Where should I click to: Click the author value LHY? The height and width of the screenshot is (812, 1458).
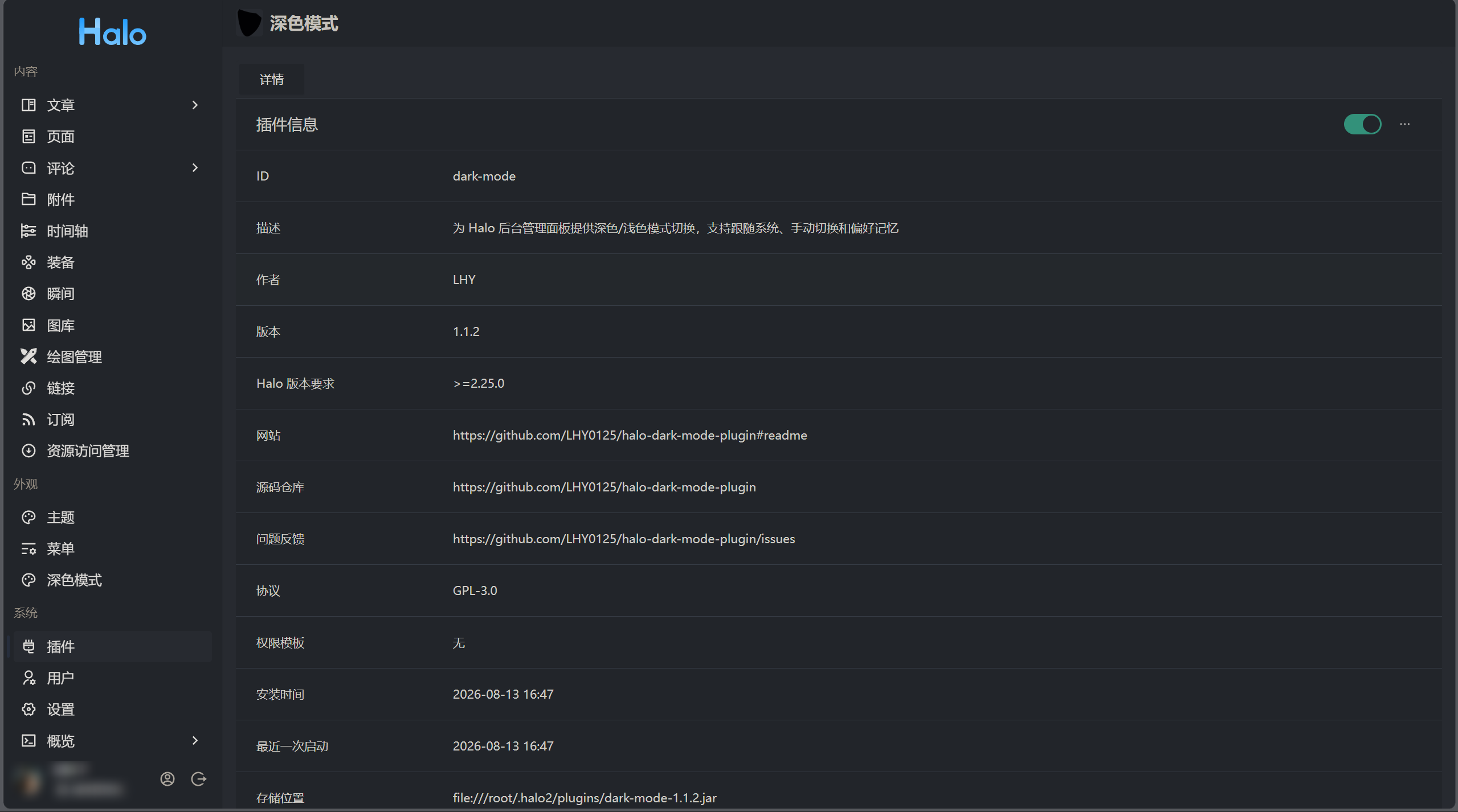(464, 280)
